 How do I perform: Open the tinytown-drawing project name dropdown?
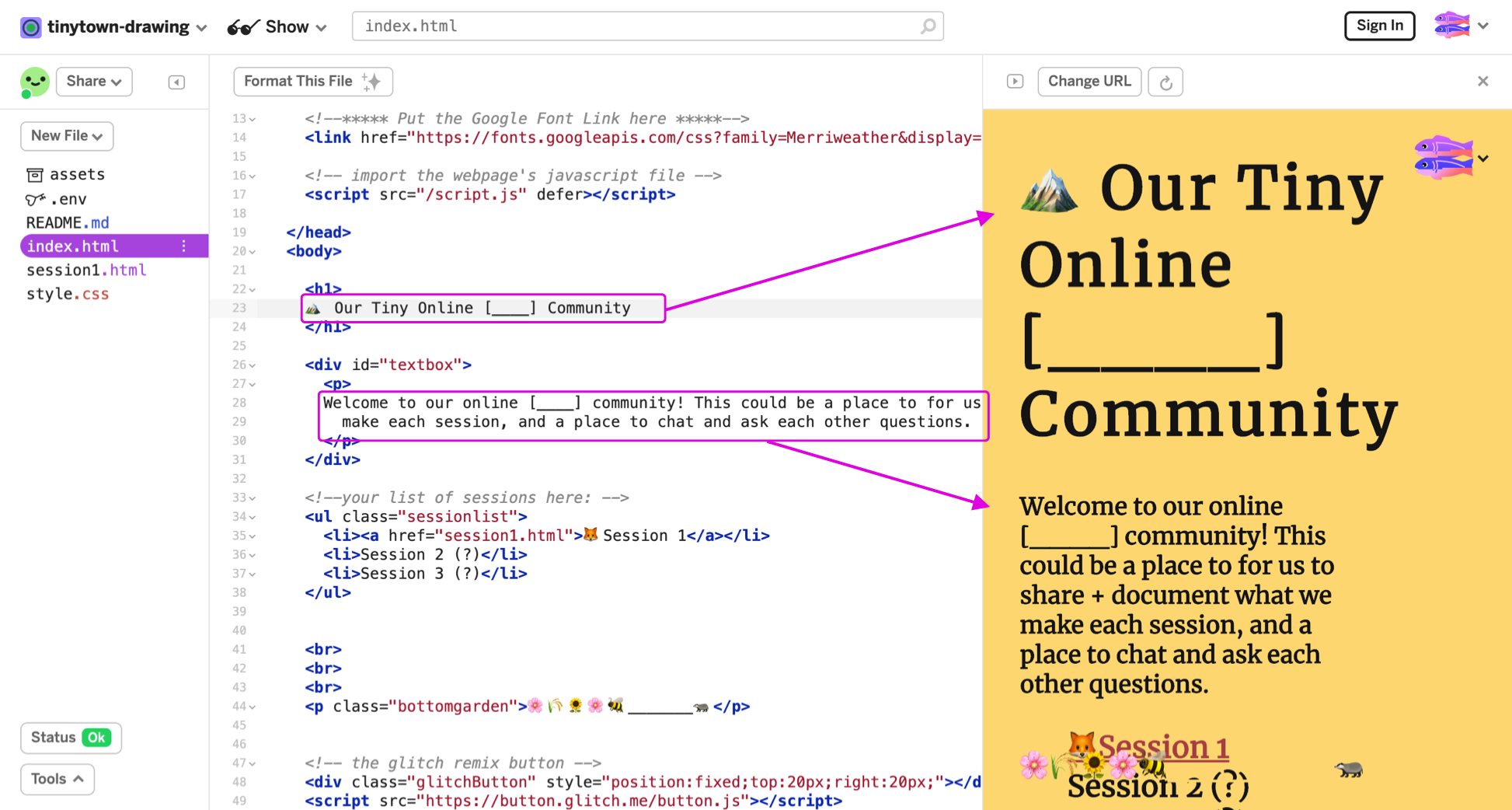pos(127,27)
